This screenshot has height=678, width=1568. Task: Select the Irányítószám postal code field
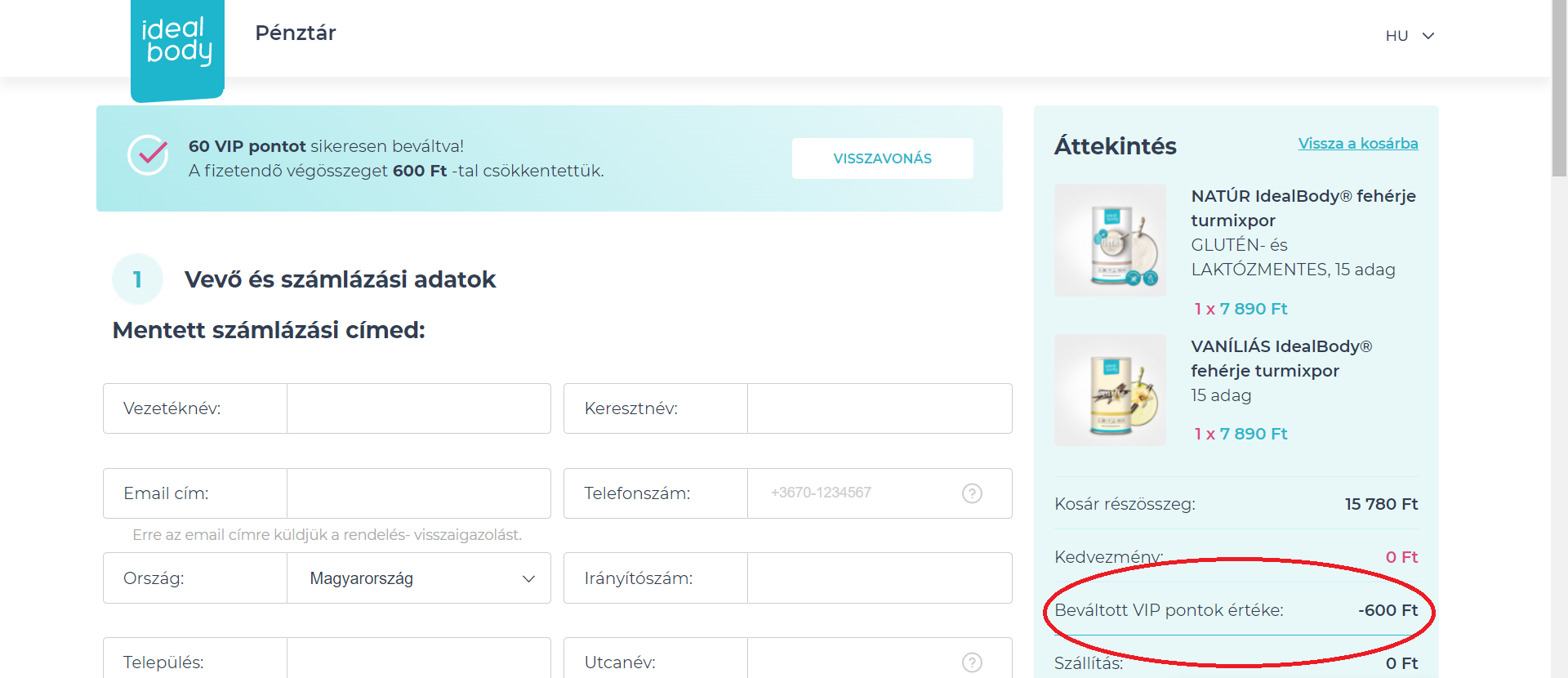(879, 578)
